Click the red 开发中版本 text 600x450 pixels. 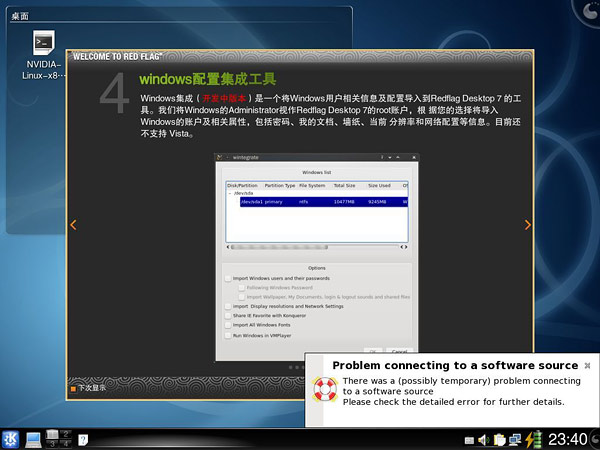pyautogui.click(x=224, y=98)
